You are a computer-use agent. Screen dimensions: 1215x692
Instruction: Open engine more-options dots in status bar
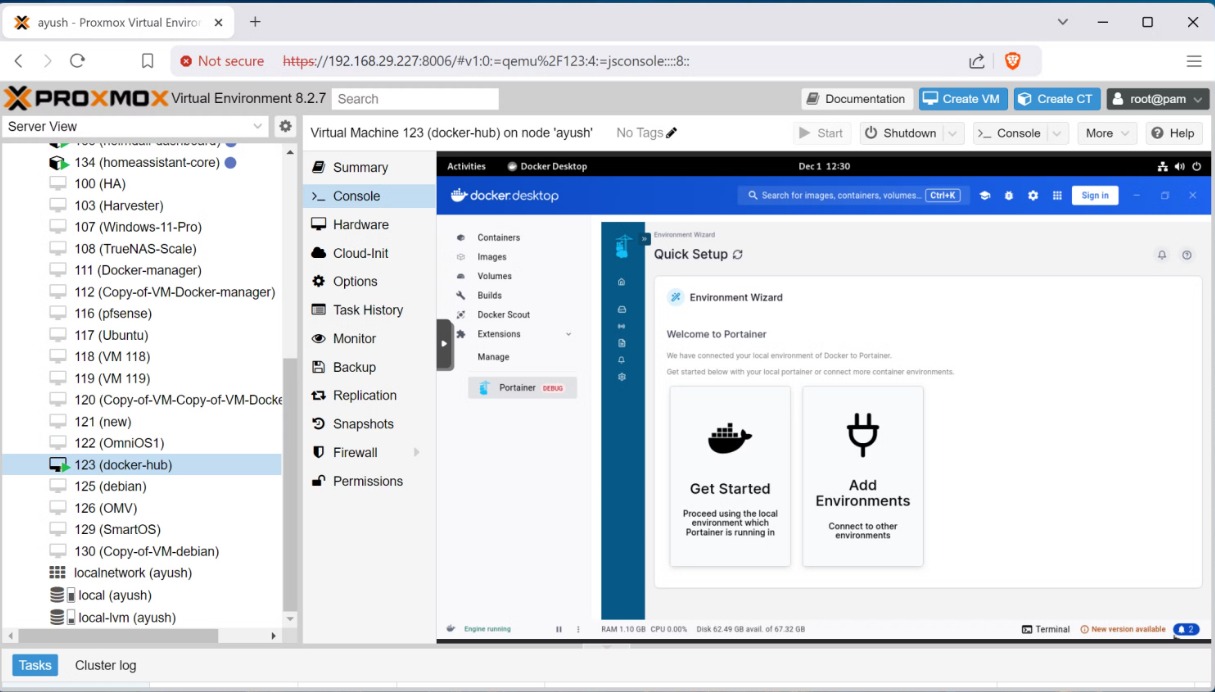coord(579,629)
